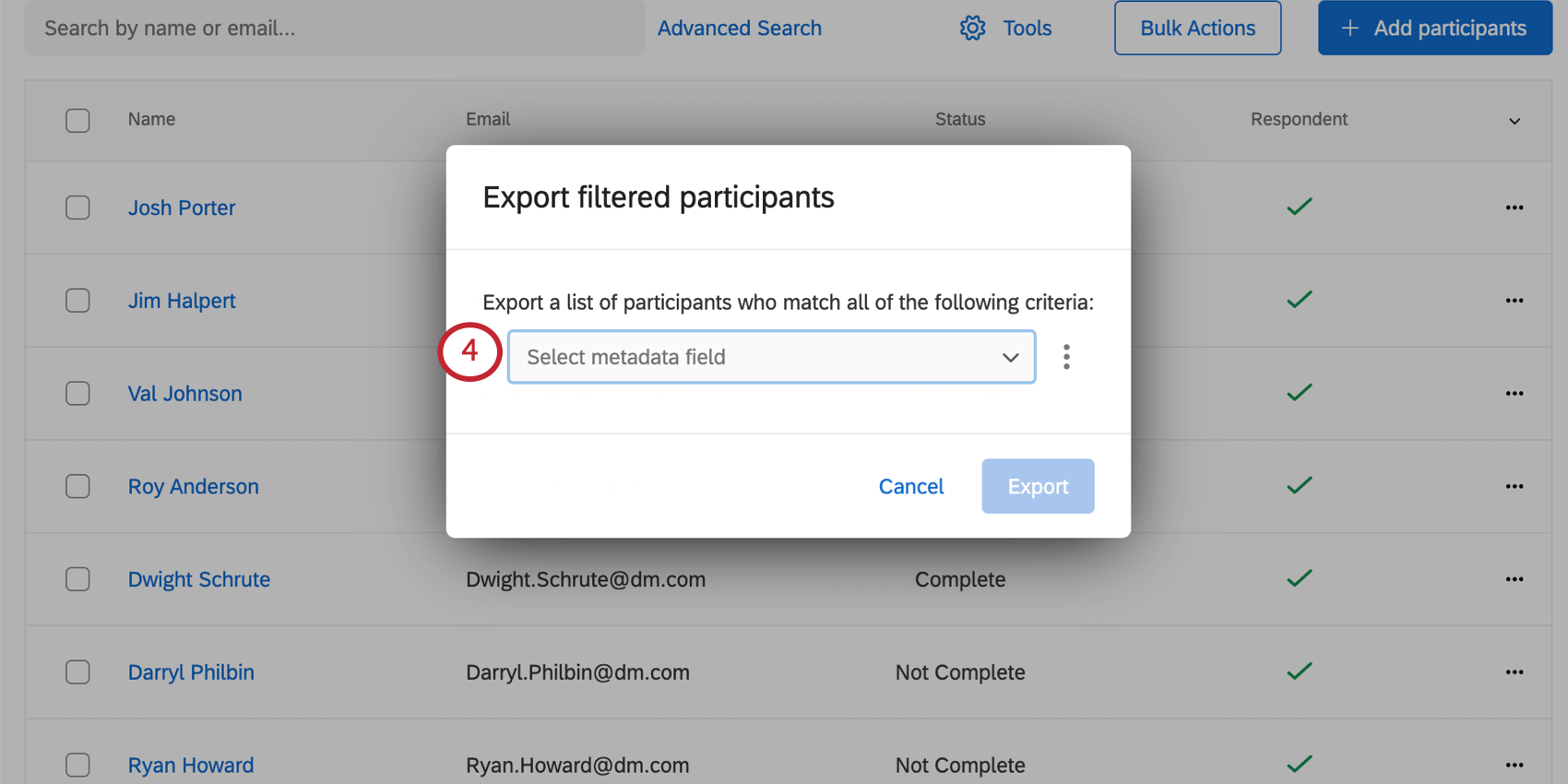Open the Tools settings gear icon

972,28
